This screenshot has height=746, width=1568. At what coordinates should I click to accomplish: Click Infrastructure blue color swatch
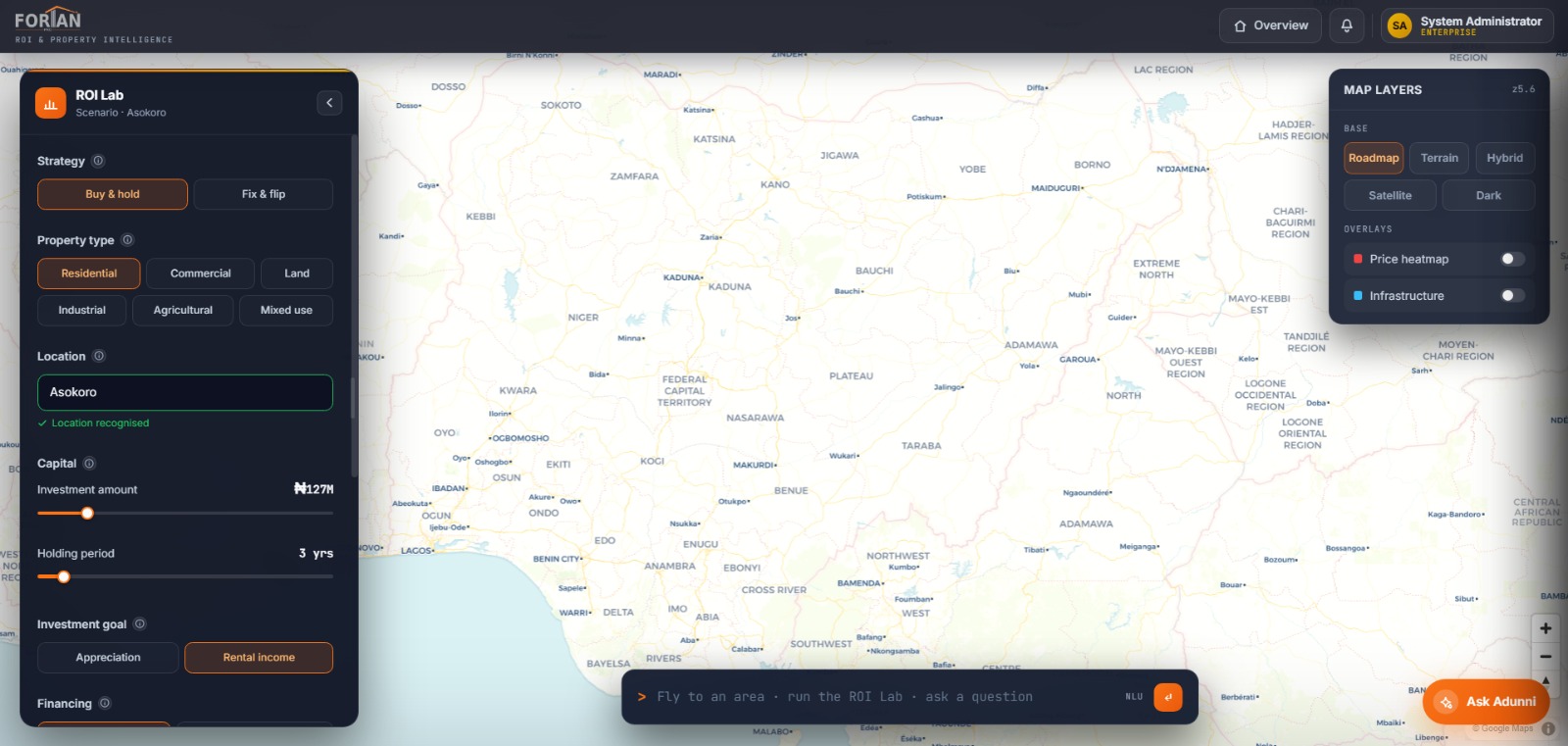coord(1357,296)
